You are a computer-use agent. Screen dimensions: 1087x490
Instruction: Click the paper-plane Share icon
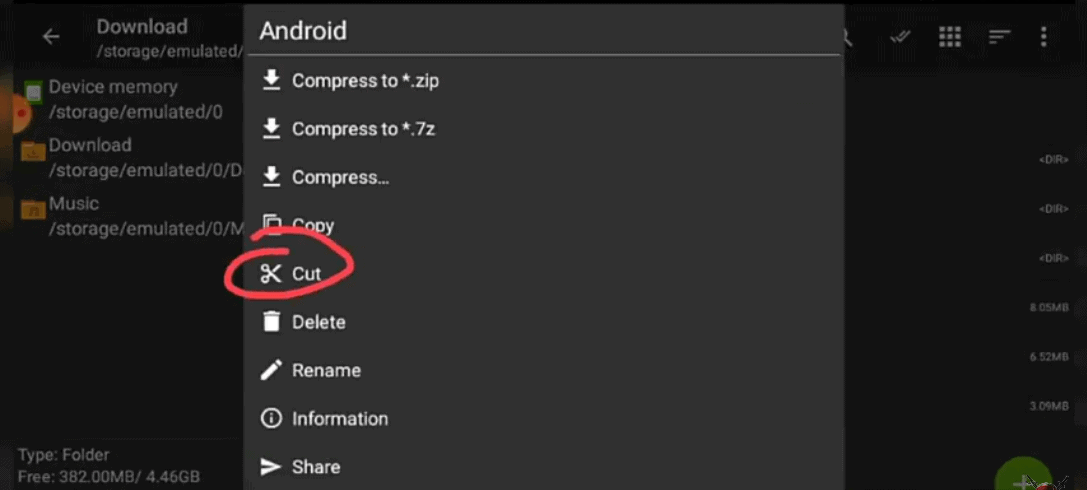tap(270, 467)
